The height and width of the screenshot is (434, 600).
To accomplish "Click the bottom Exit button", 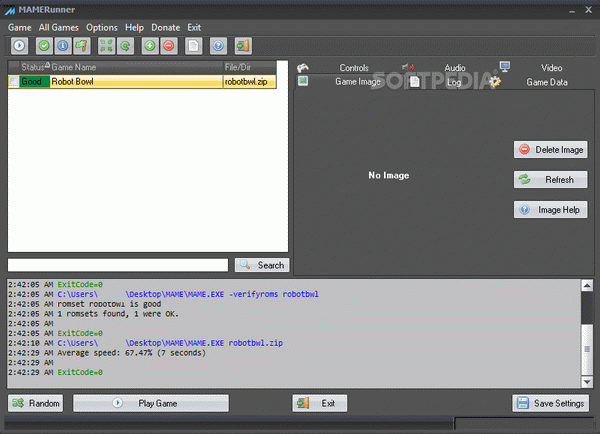I will pyautogui.click(x=320, y=403).
